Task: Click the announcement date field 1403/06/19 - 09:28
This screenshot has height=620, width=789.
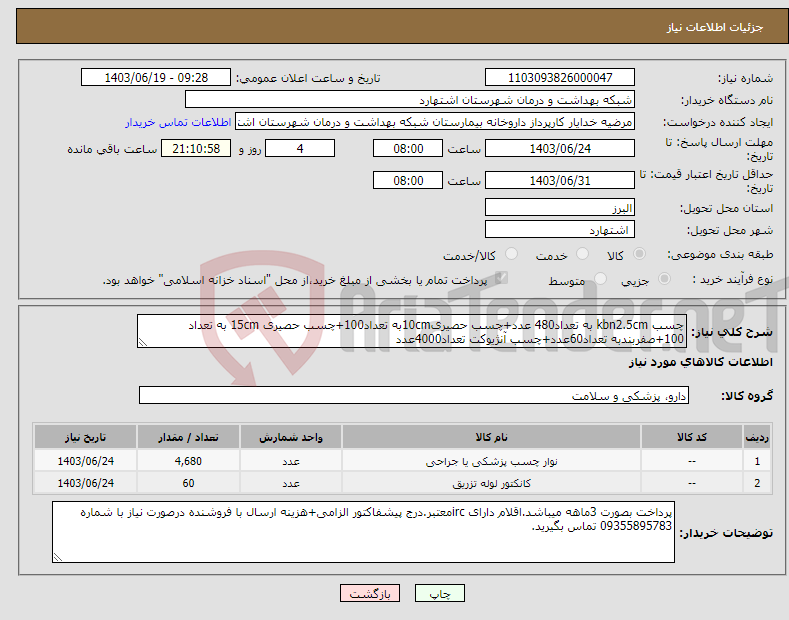Action: point(156,78)
